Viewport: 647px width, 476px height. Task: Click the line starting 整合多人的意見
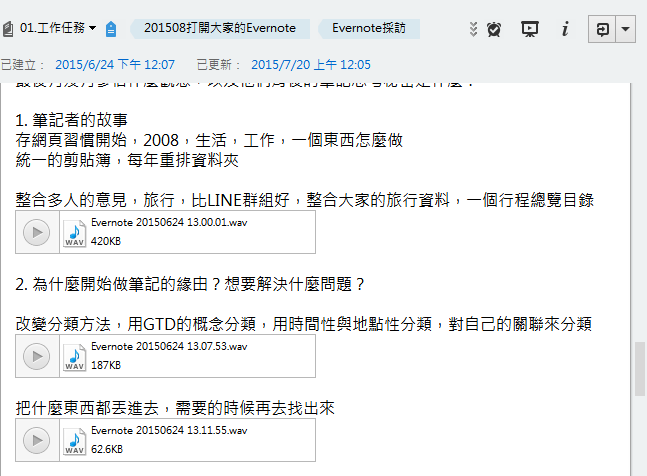[305, 200]
